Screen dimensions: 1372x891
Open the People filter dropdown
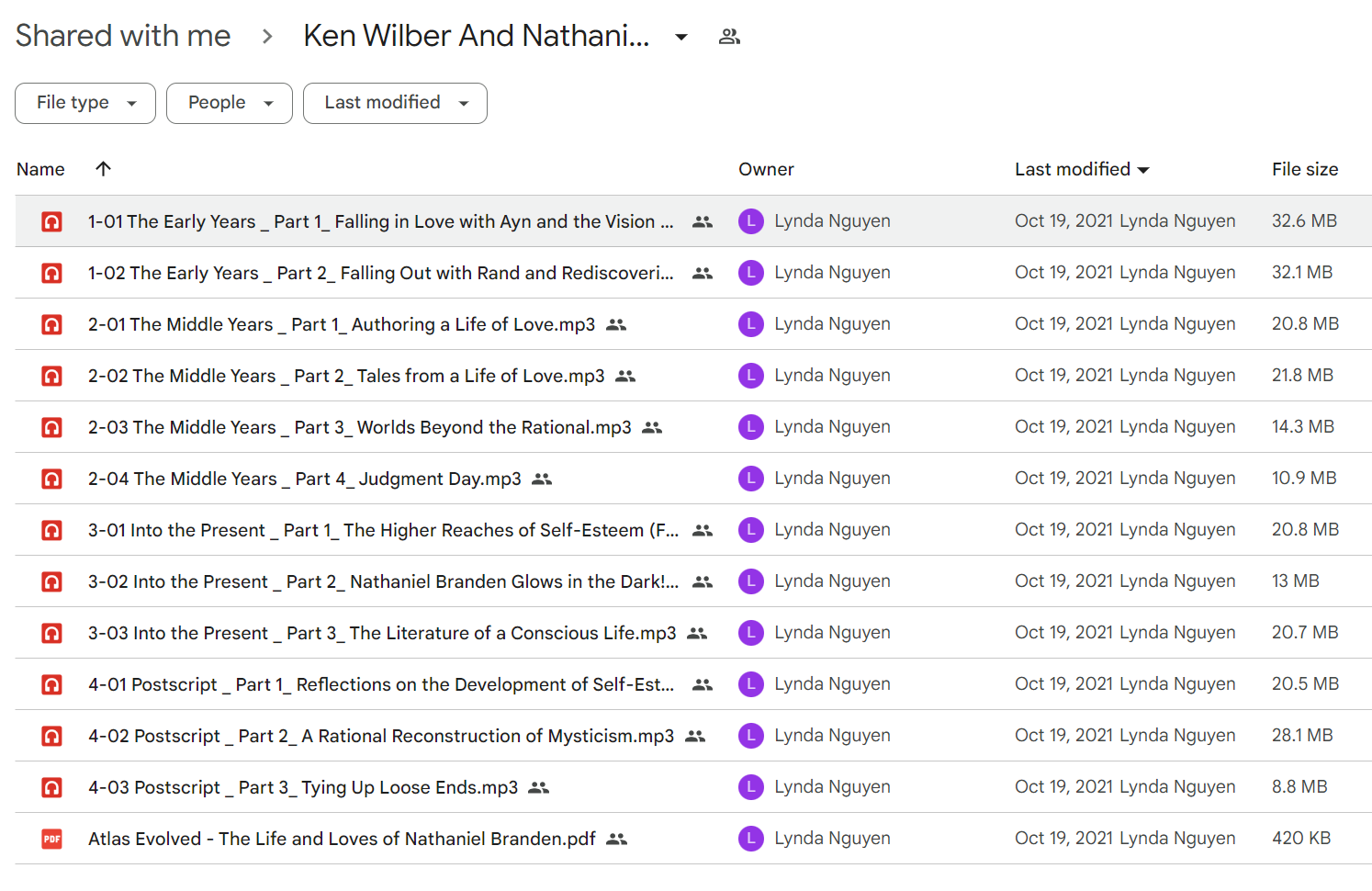coord(230,103)
